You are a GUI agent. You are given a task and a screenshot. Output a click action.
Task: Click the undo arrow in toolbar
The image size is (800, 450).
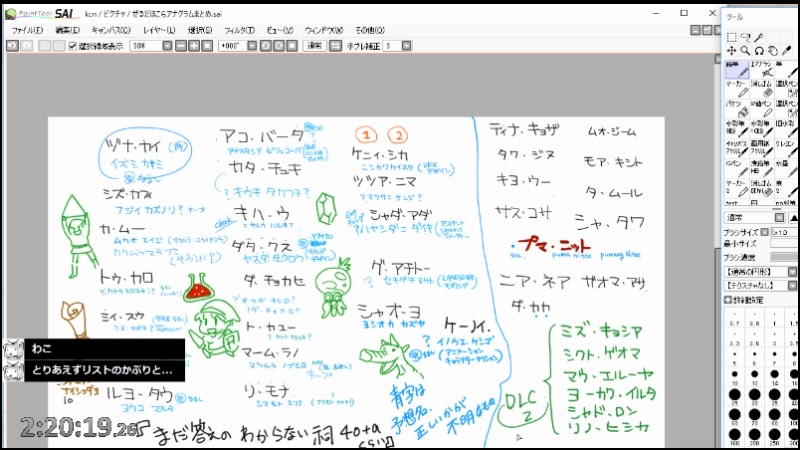pyautogui.click(x=12, y=46)
